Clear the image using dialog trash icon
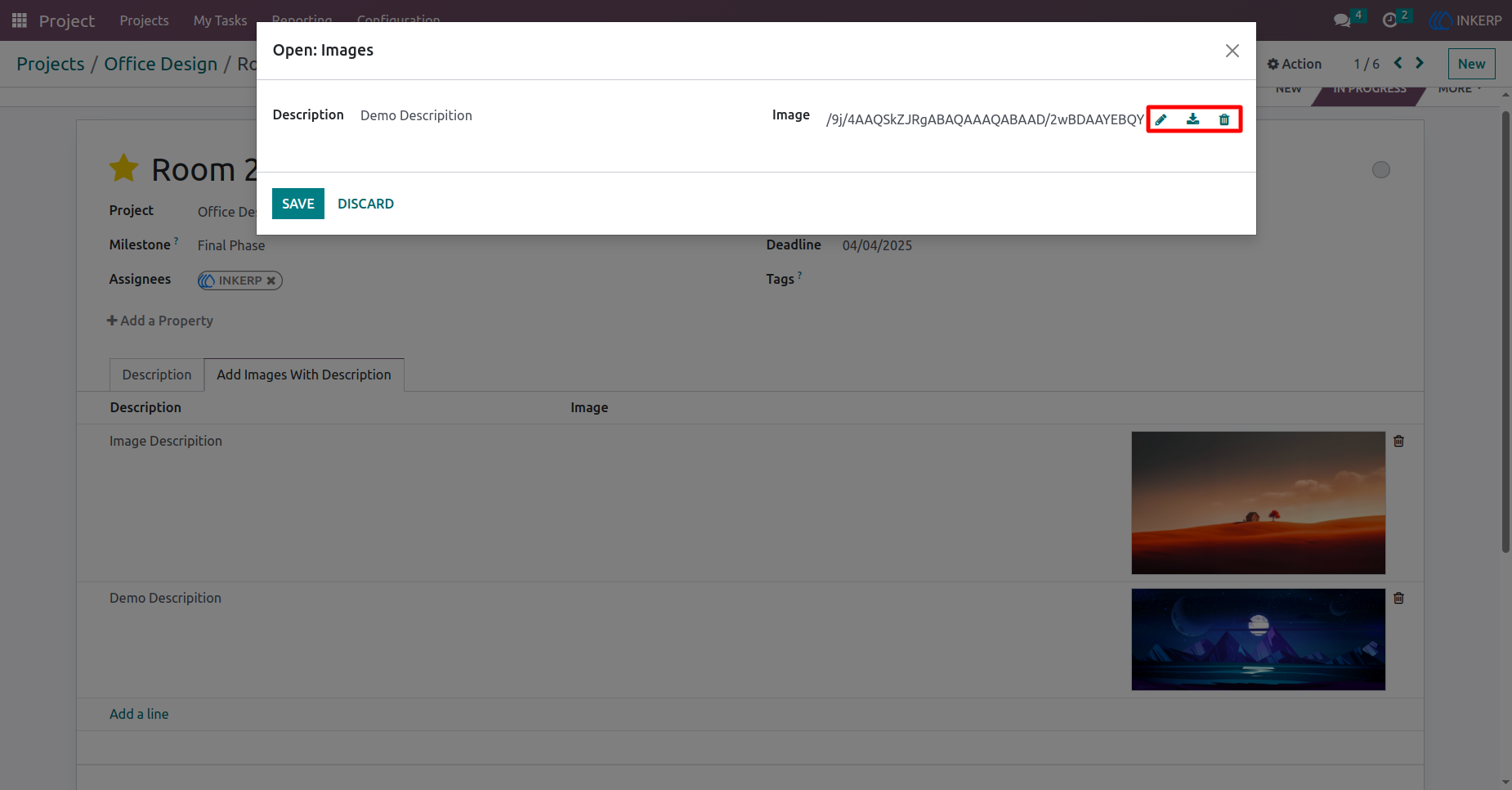This screenshot has width=1512, height=790. point(1224,119)
